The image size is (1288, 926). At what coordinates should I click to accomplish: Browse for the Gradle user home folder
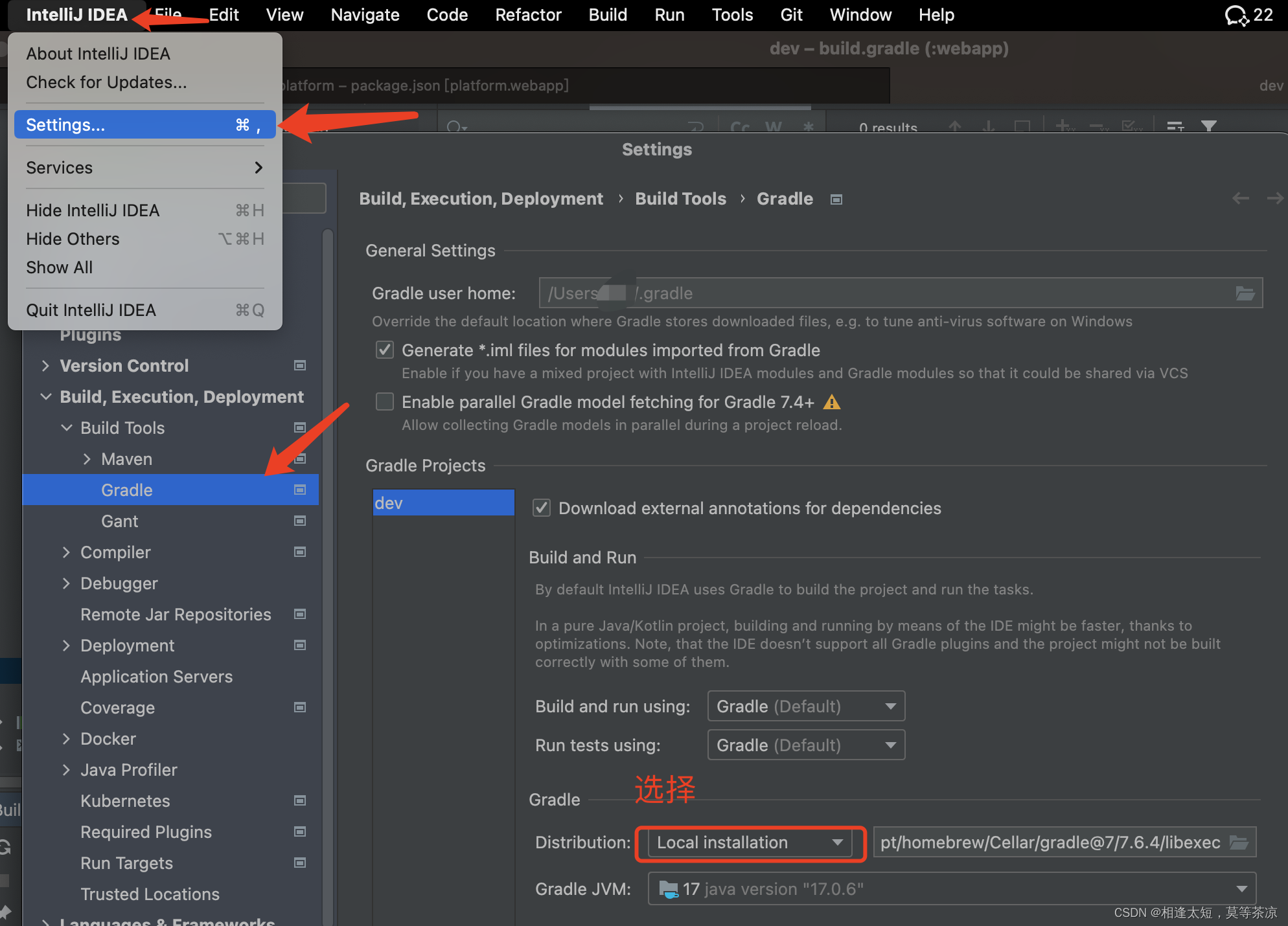pyautogui.click(x=1245, y=293)
